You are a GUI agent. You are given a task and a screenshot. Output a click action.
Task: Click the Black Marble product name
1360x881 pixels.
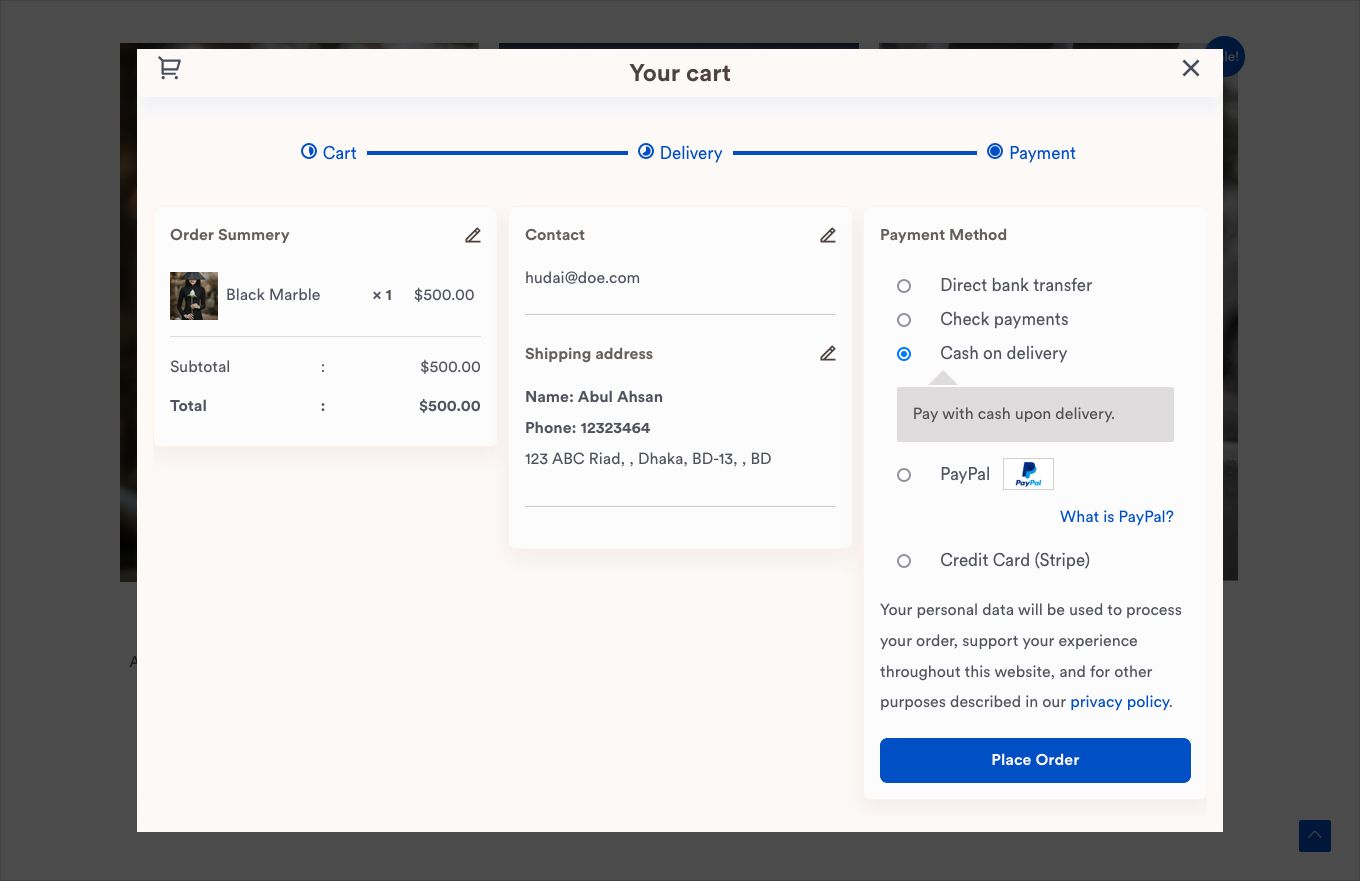point(273,295)
